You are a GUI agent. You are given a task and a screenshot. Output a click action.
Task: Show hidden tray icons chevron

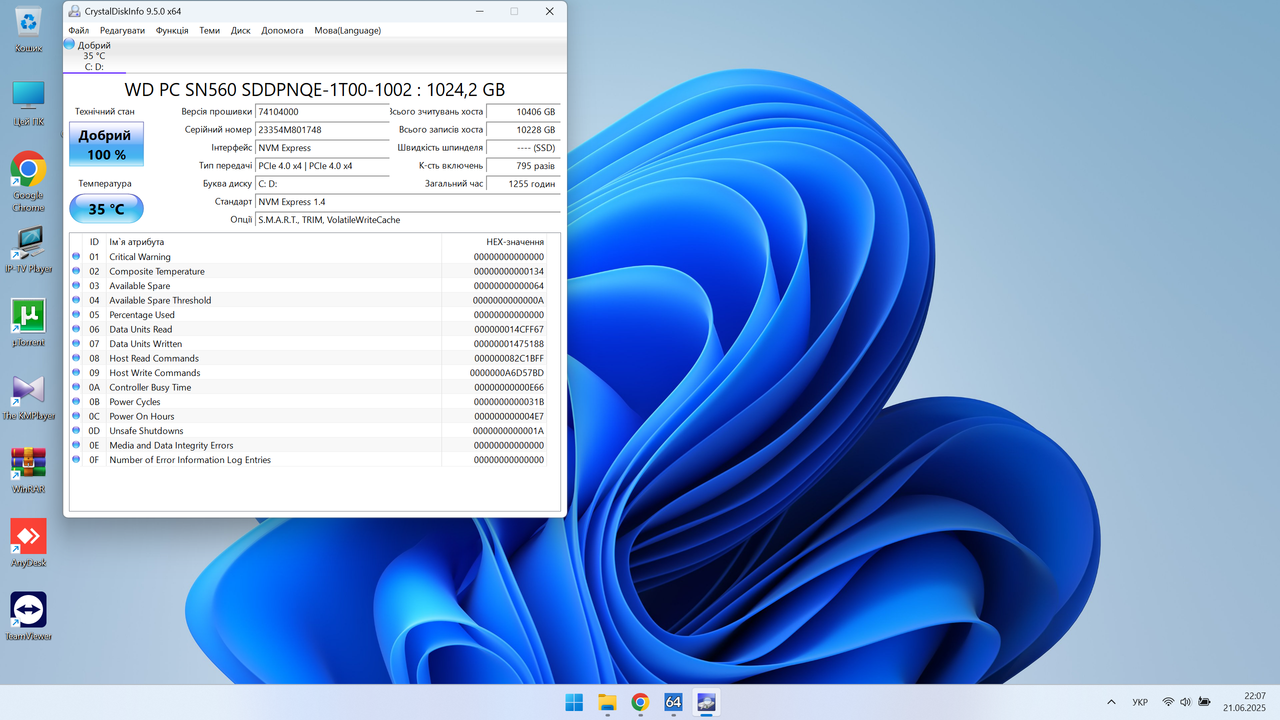(x=1111, y=702)
